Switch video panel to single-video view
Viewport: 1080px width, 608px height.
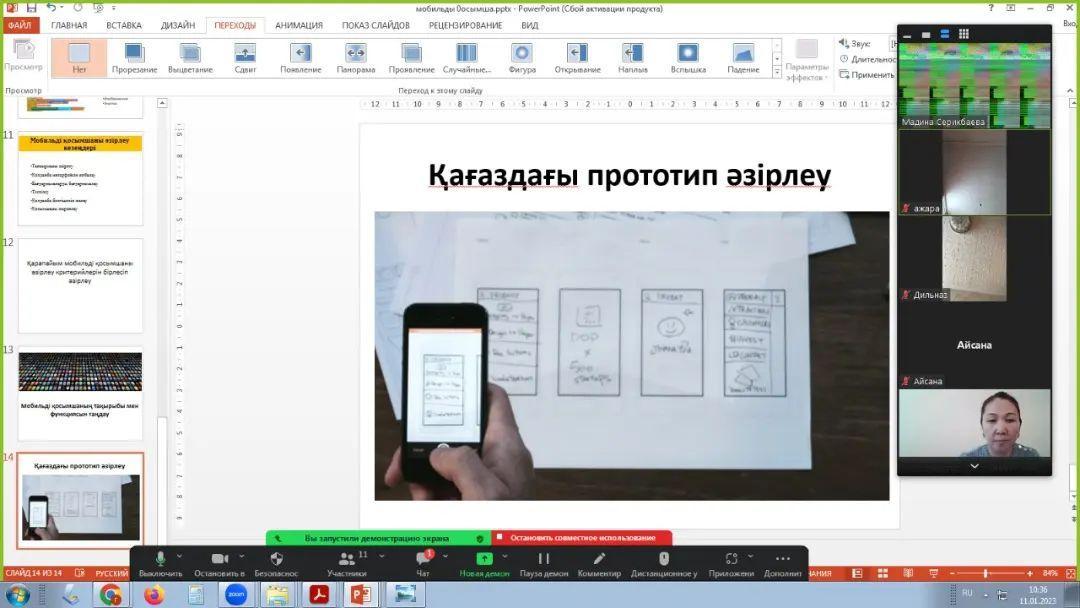coord(926,34)
